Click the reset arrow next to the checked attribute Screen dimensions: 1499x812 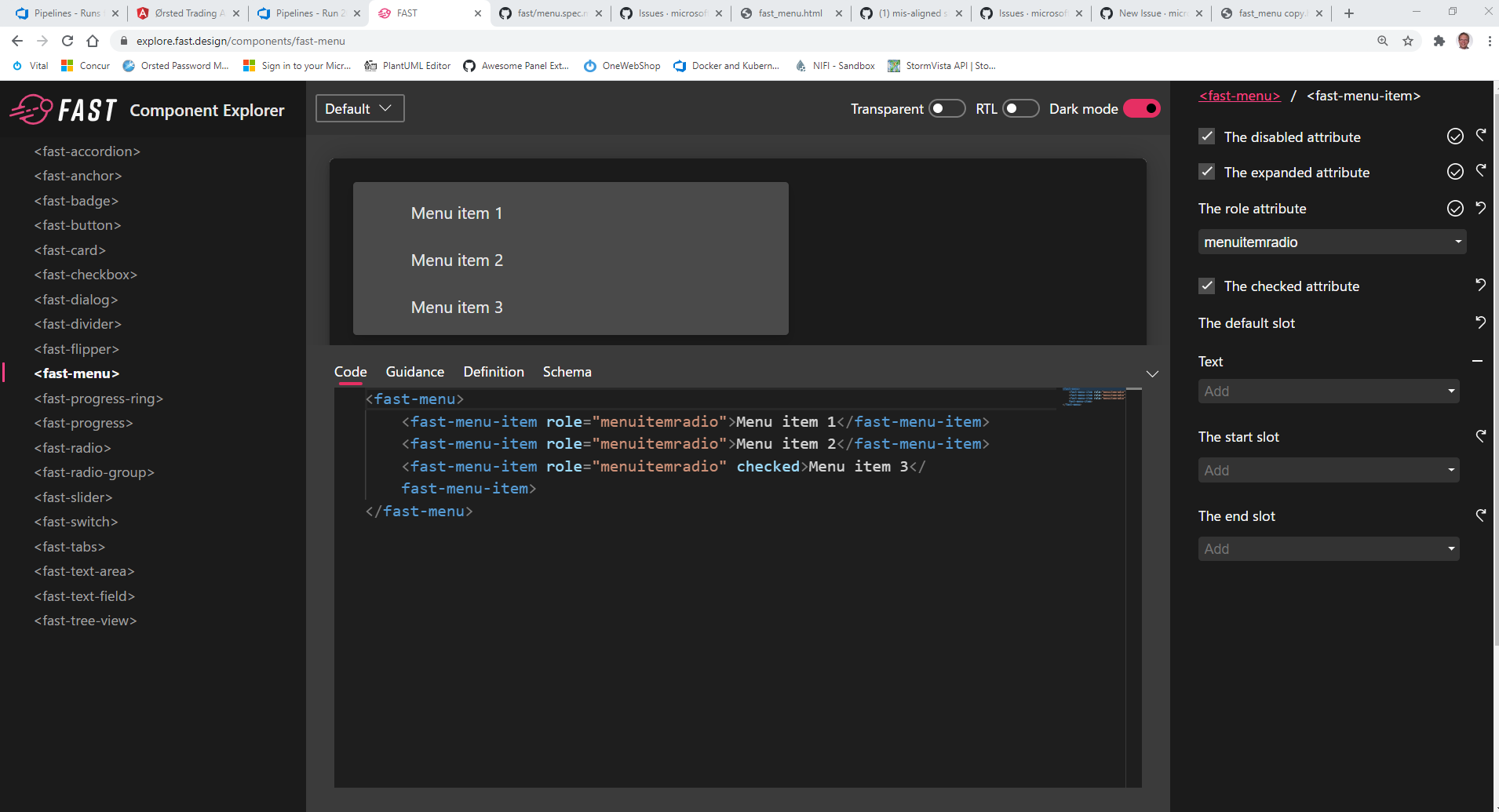[x=1481, y=285]
